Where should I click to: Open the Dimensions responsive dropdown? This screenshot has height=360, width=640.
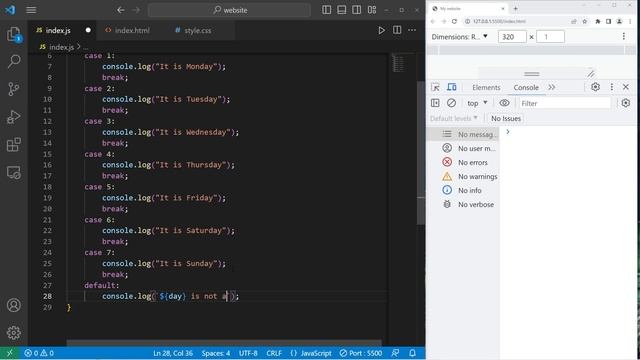(x=460, y=37)
